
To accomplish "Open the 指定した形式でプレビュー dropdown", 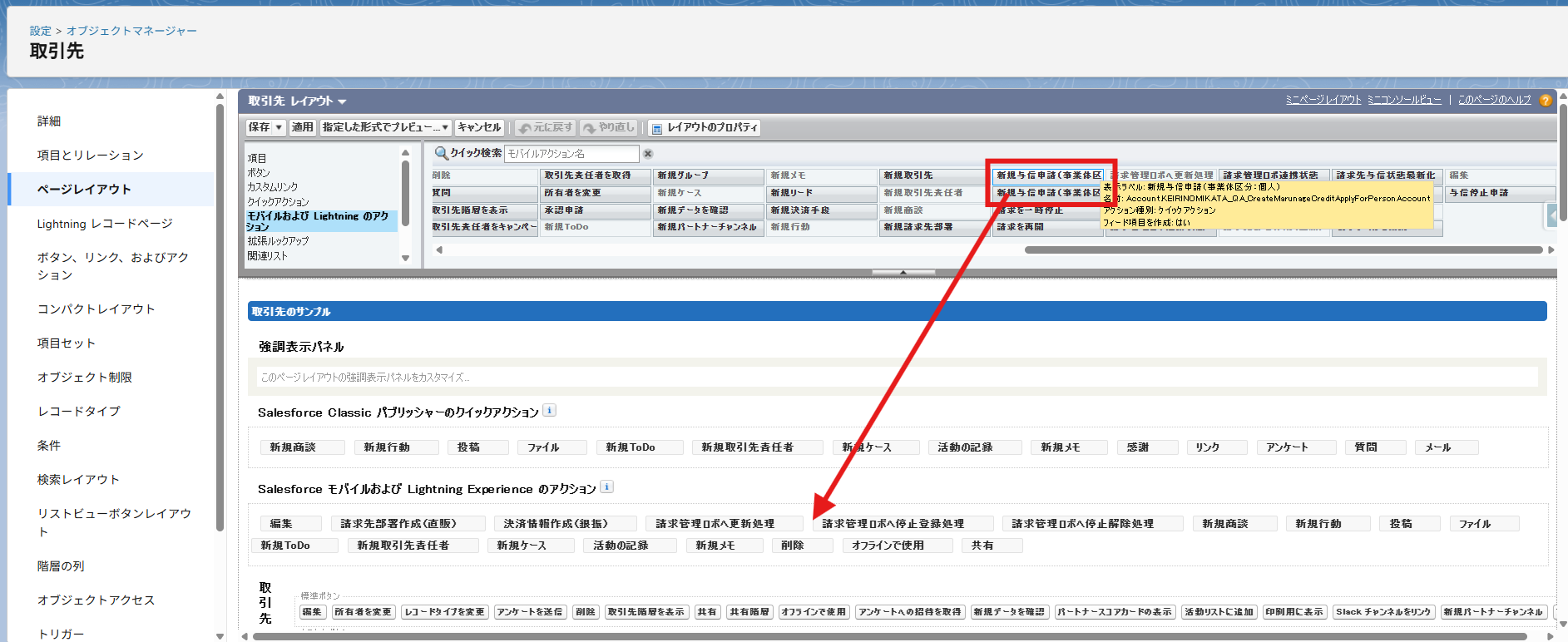I will click(386, 127).
